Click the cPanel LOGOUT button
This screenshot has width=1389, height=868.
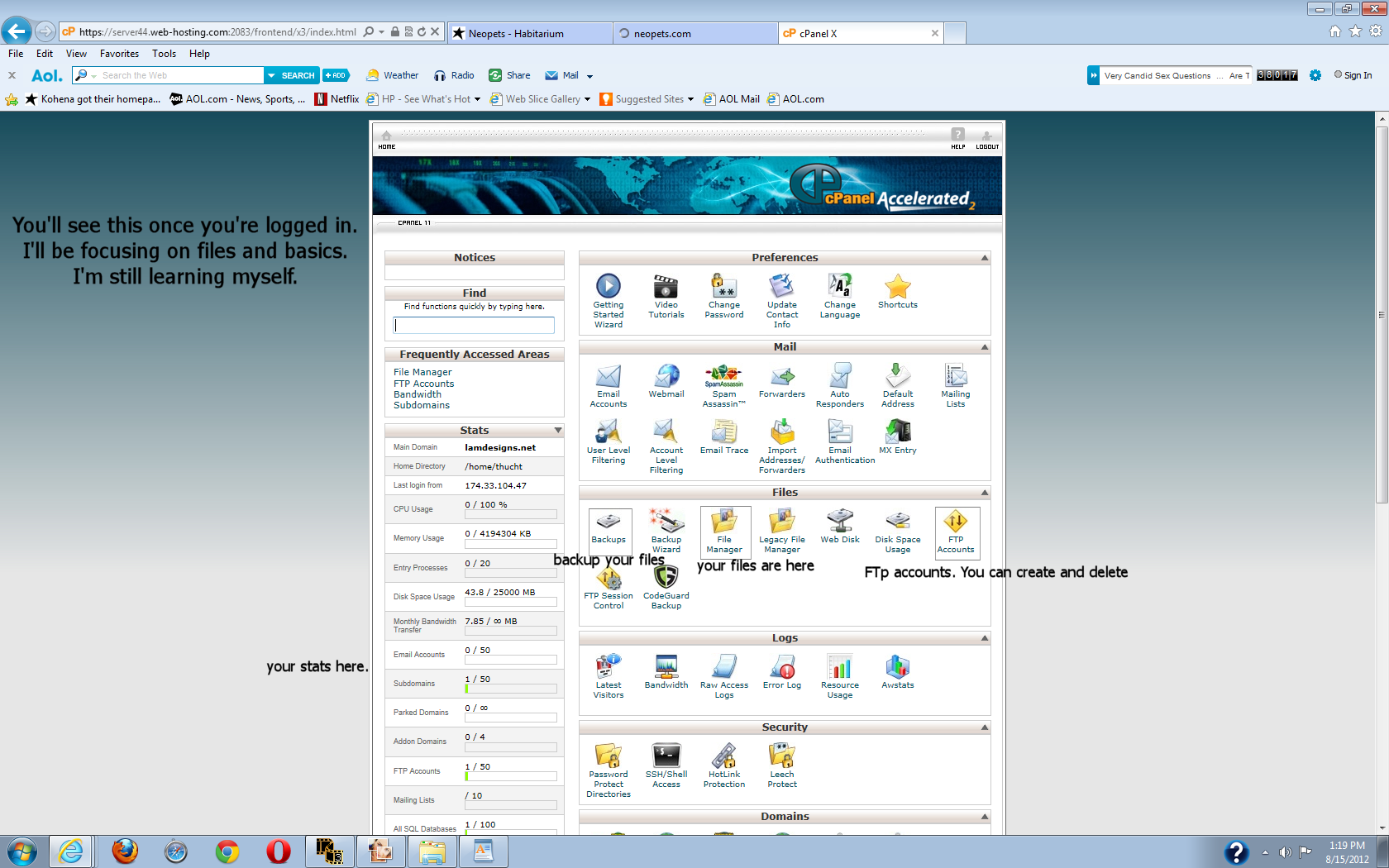click(987, 140)
